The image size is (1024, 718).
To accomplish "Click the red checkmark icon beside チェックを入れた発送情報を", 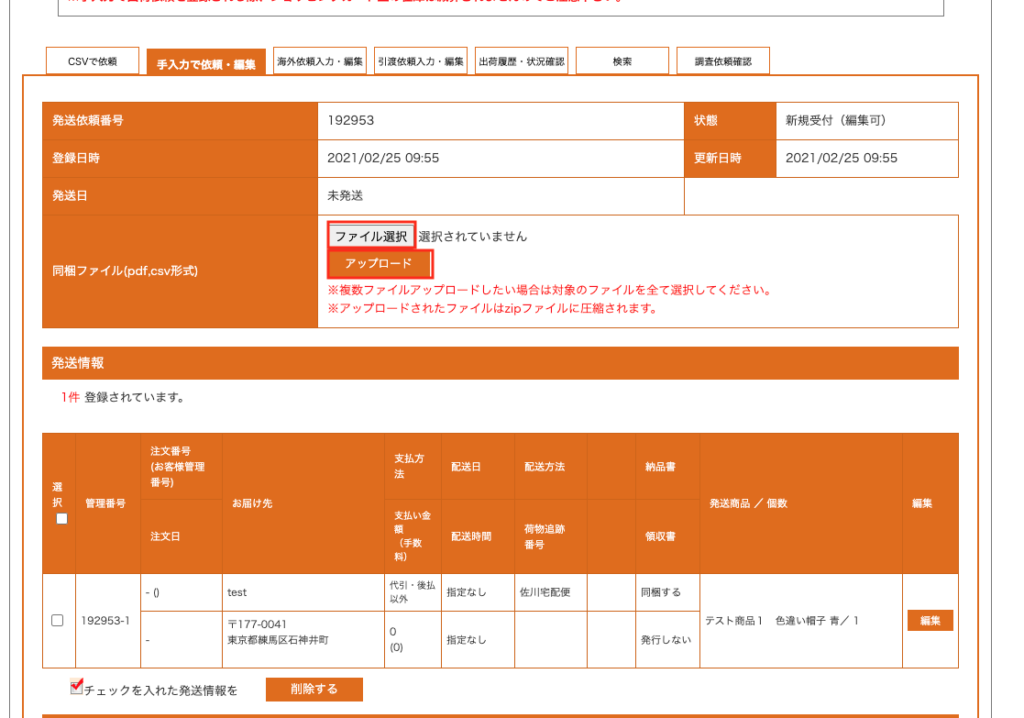I will coord(76,687).
